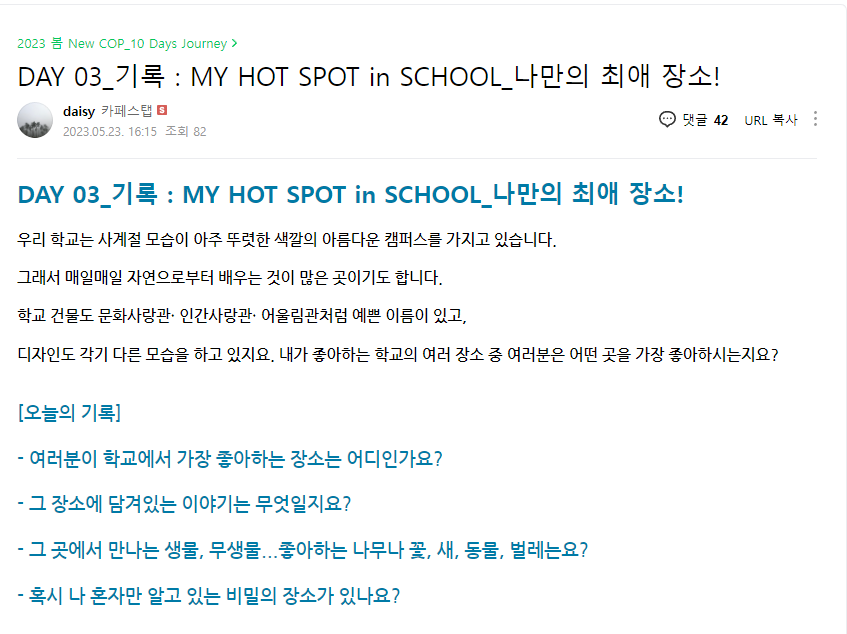Click the view count 조회 82
847x634 pixels.
pos(185,132)
